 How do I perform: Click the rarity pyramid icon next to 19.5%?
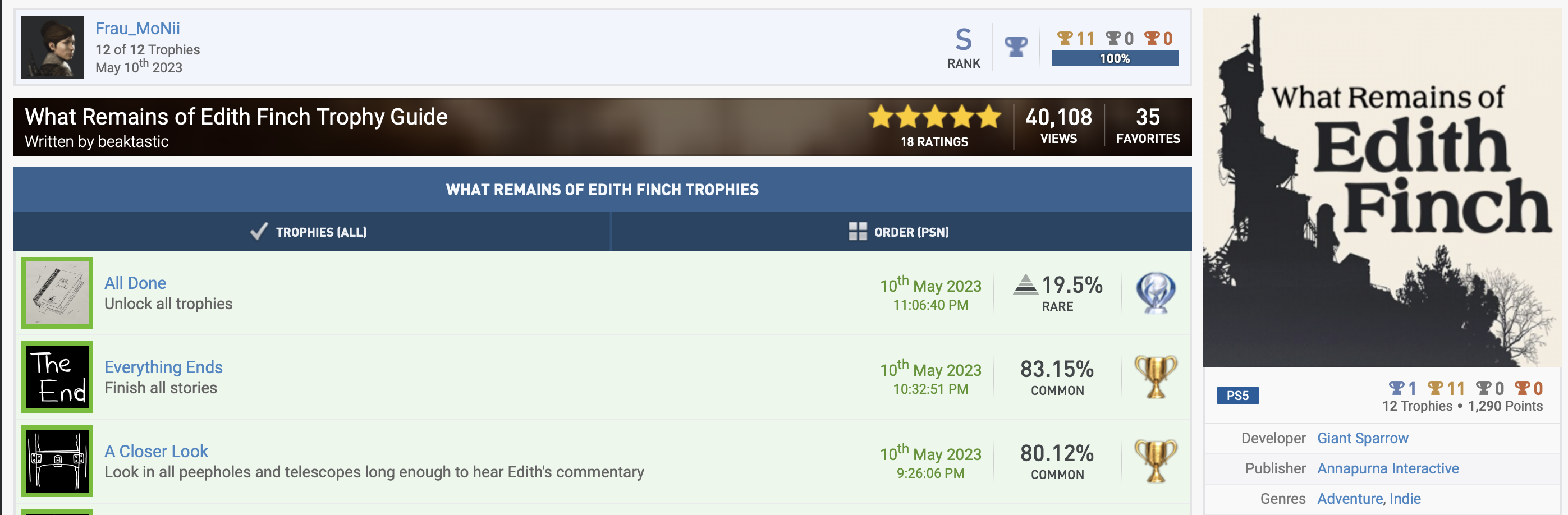(x=1026, y=284)
